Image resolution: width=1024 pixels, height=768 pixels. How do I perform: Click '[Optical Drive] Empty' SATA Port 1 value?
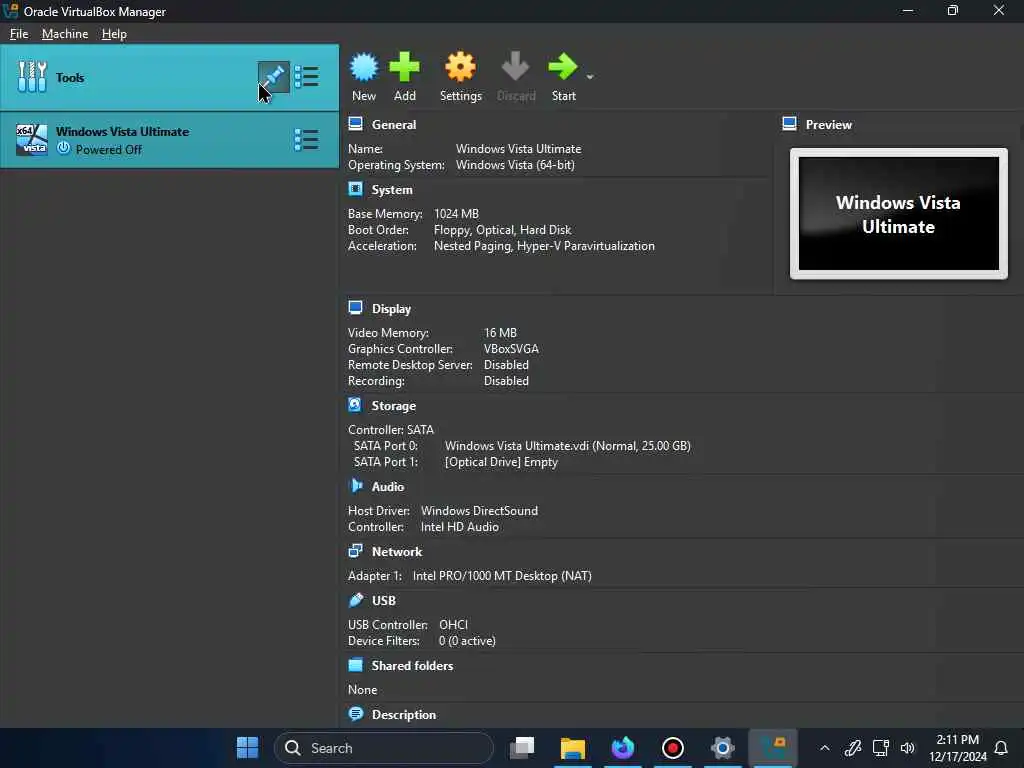pos(502,462)
